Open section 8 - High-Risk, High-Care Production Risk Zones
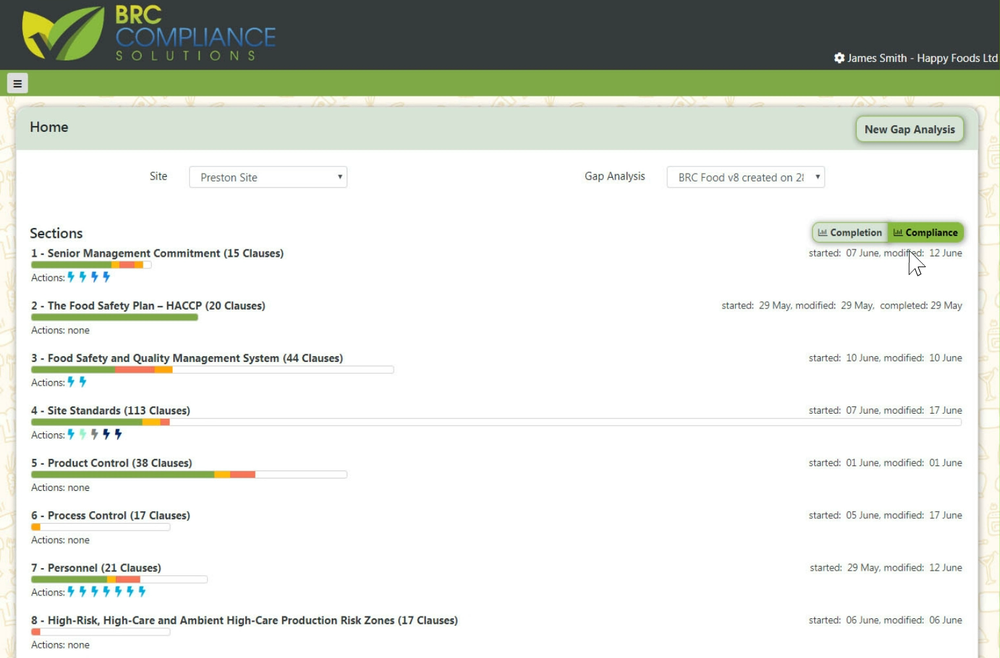The height and width of the screenshot is (658, 1000). tap(244, 620)
